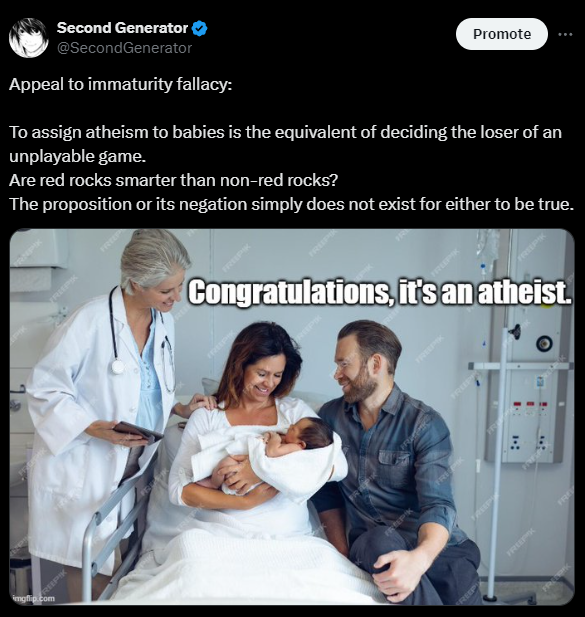
Task: Click the blue verified badge
Action: click(199, 28)
